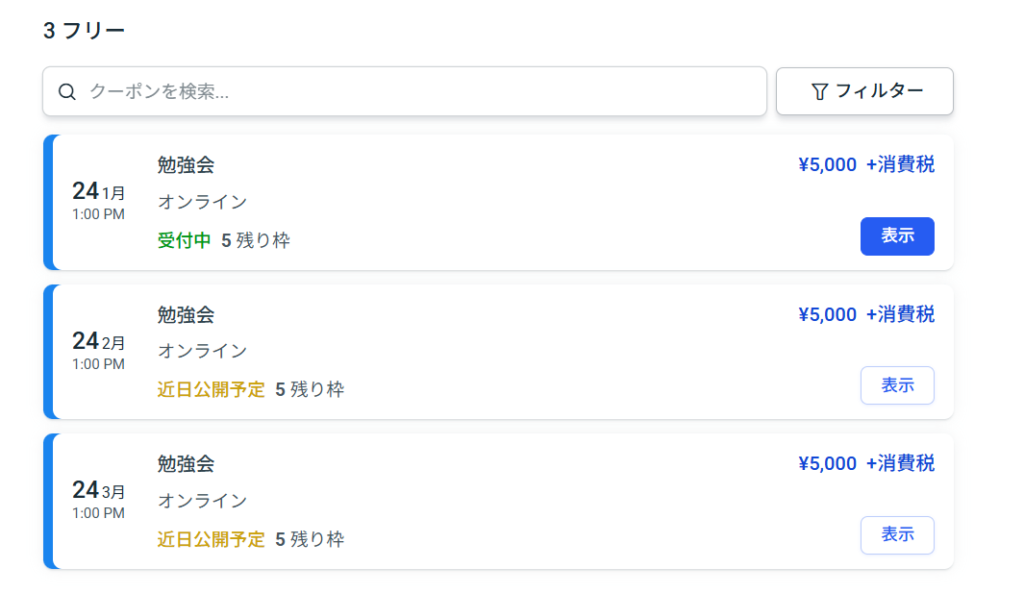Select the 24 3月 date block
Screen dimensions: 1024x593
click(99, 499)
